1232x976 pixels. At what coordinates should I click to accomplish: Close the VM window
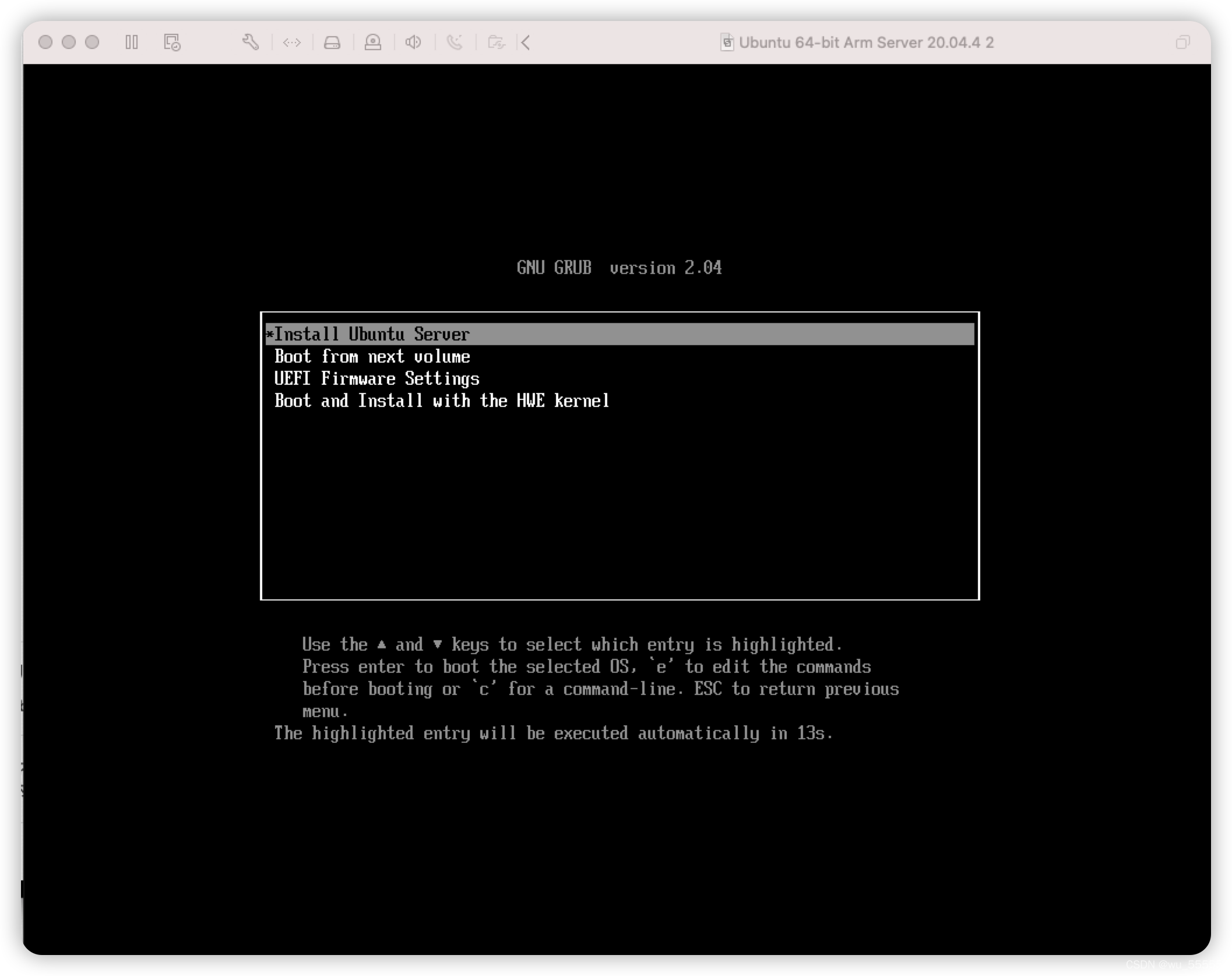click(45, 42)
